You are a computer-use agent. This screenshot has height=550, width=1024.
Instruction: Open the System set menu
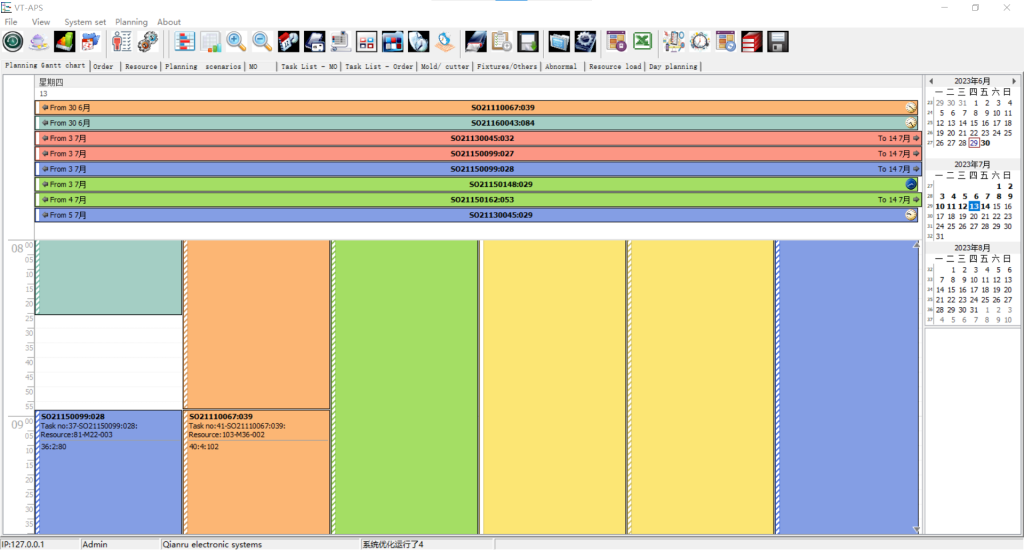coord(85,22)
